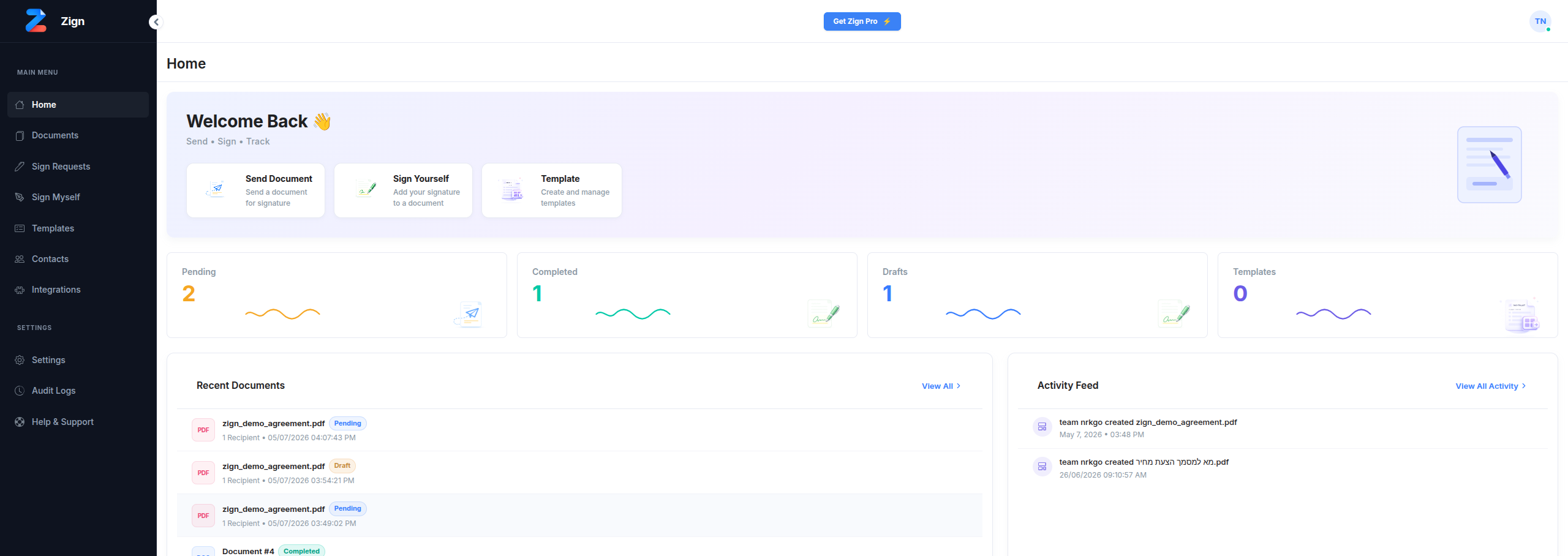The width and height of the screenshot is (1568, 556).
Task: Click the Template card icon
Action: tap(511, 190)
